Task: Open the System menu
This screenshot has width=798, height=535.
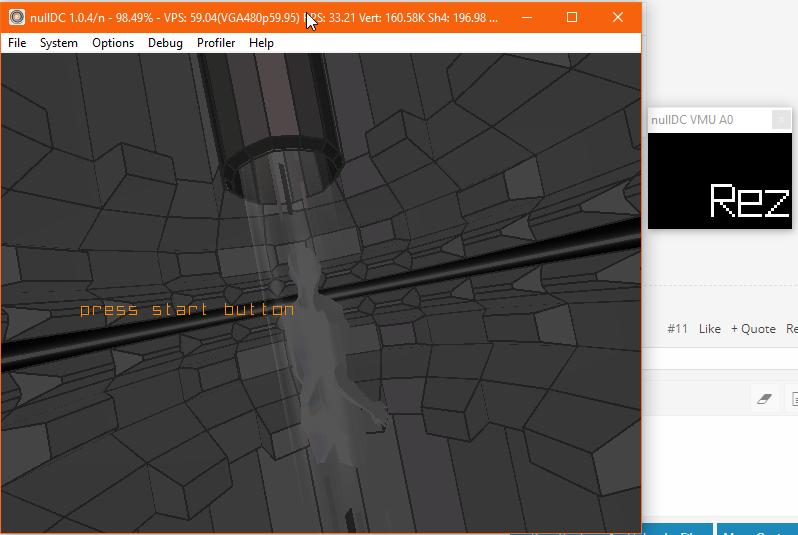Action: coord(59,43)
